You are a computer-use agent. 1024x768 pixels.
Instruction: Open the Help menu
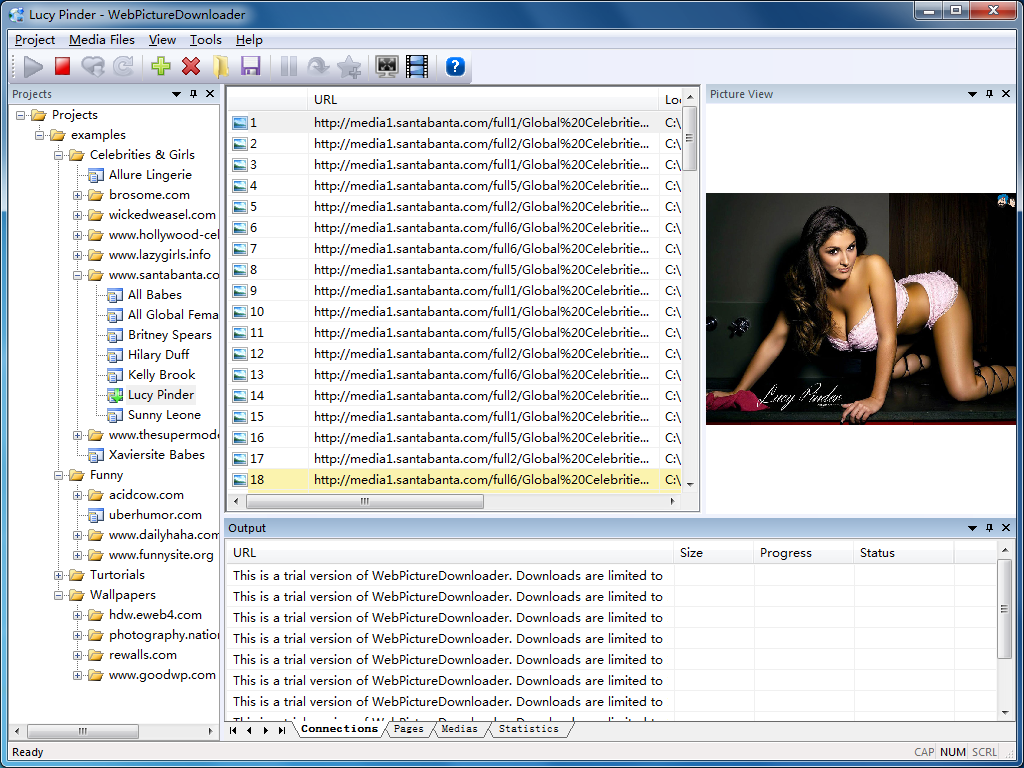[x=249, y=40]
